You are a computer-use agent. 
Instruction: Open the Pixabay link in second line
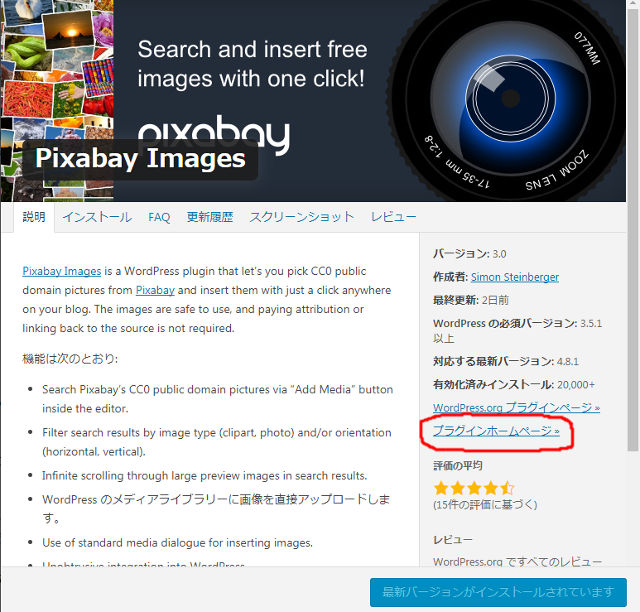(x=155, y=290)
